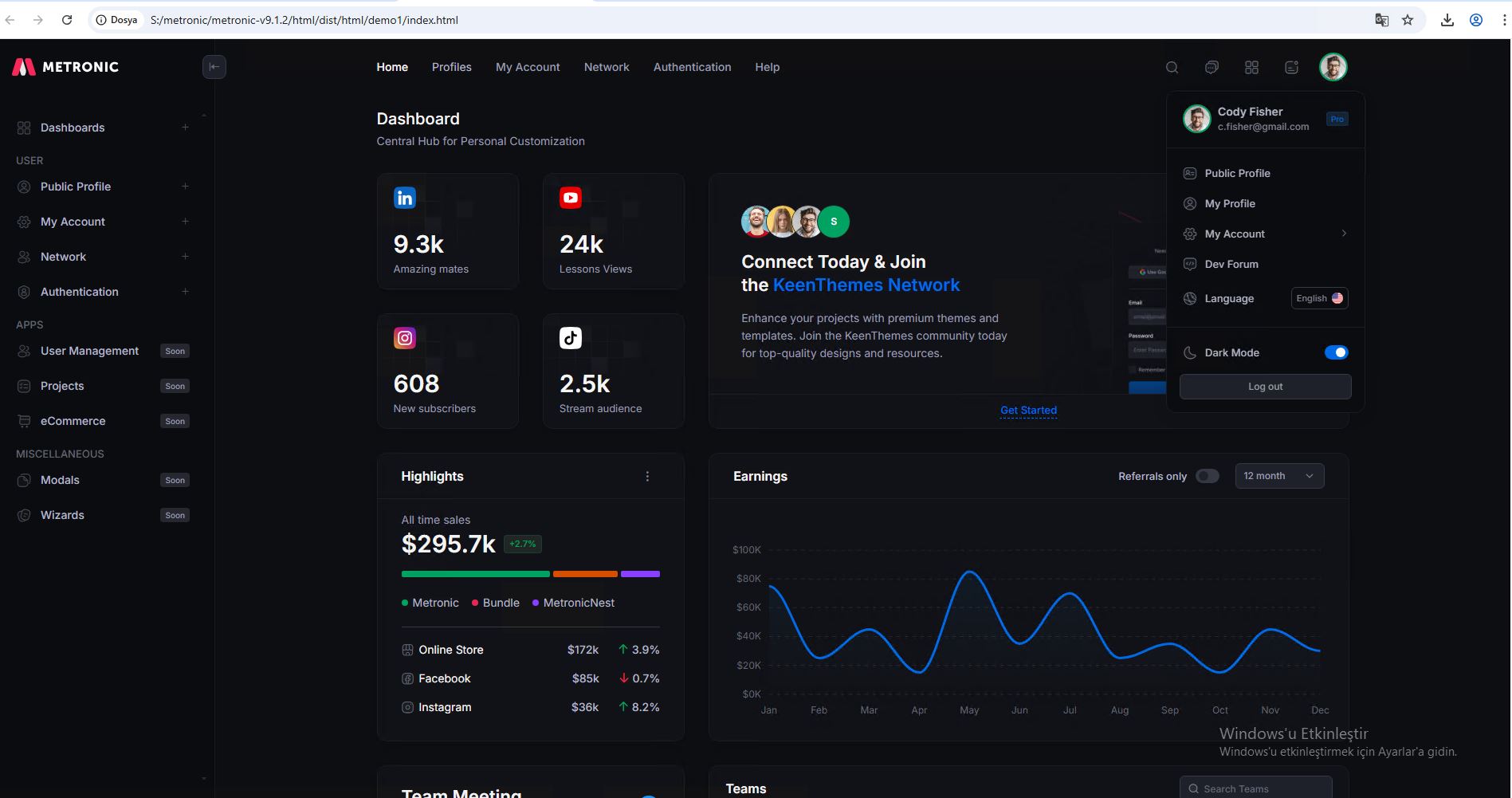Select the English language selector

click(1319, 298)
